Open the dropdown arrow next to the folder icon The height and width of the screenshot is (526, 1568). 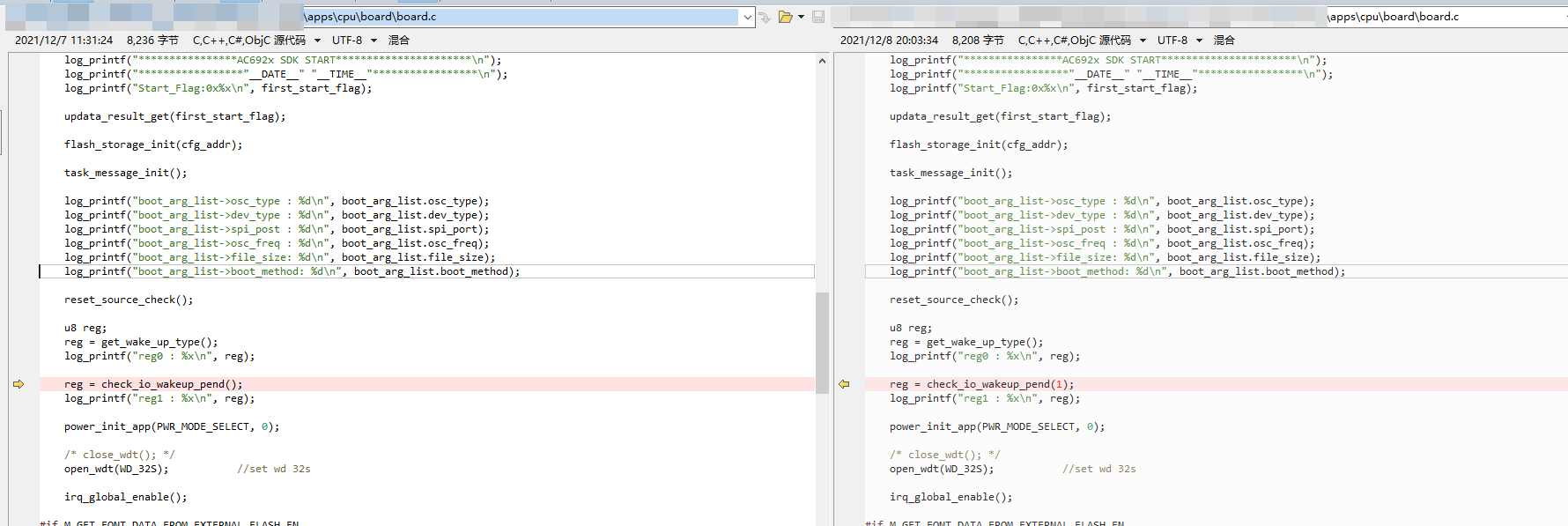click(801, 17)
